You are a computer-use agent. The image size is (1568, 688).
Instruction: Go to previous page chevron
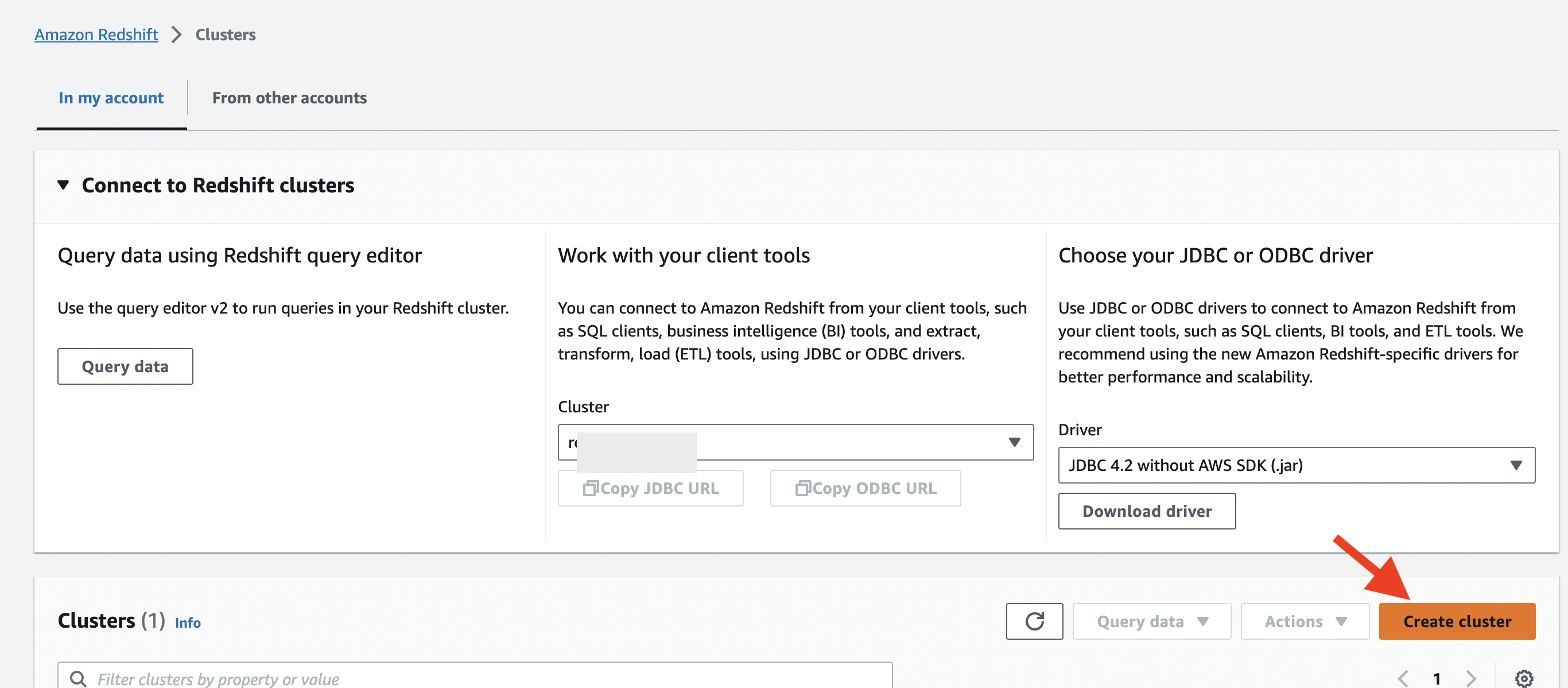pyautogui.click(x=1403, y=678)
